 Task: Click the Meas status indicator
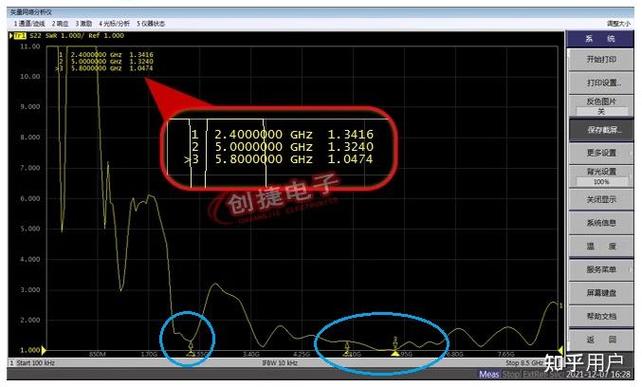pyautogui.click(x=489, y=374)
